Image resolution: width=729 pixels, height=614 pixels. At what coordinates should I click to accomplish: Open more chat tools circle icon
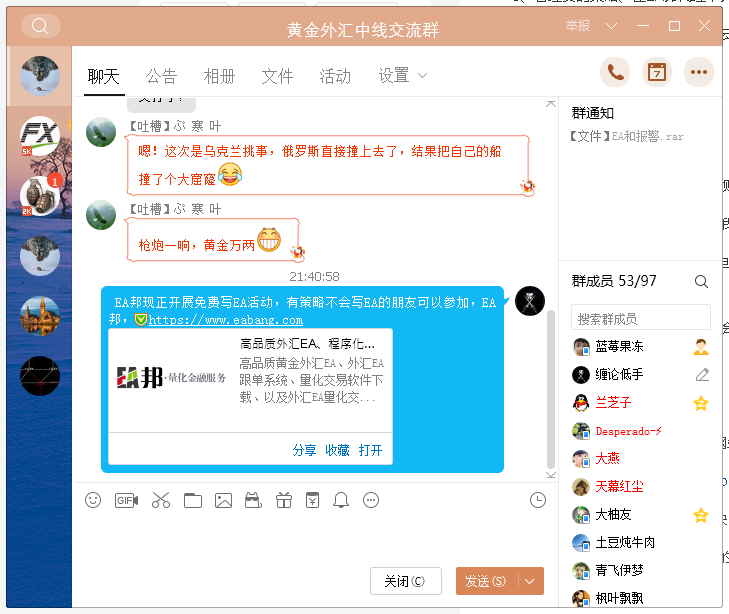371,500
